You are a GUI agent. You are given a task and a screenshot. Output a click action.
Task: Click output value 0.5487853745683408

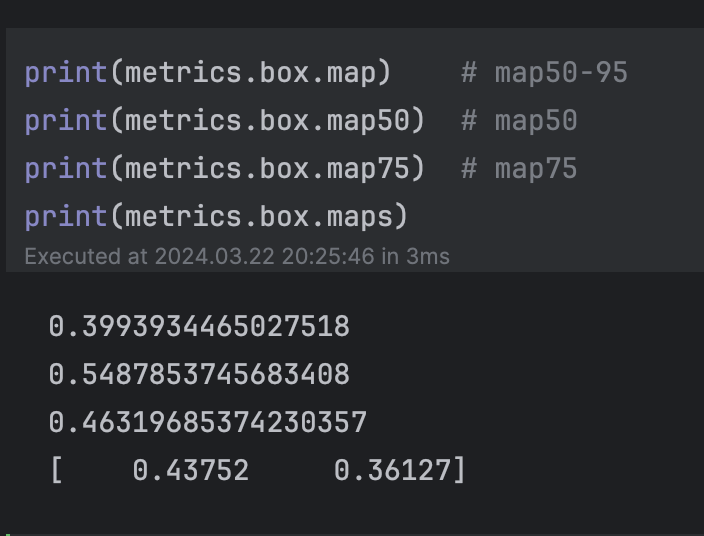(x=199, y=374)
